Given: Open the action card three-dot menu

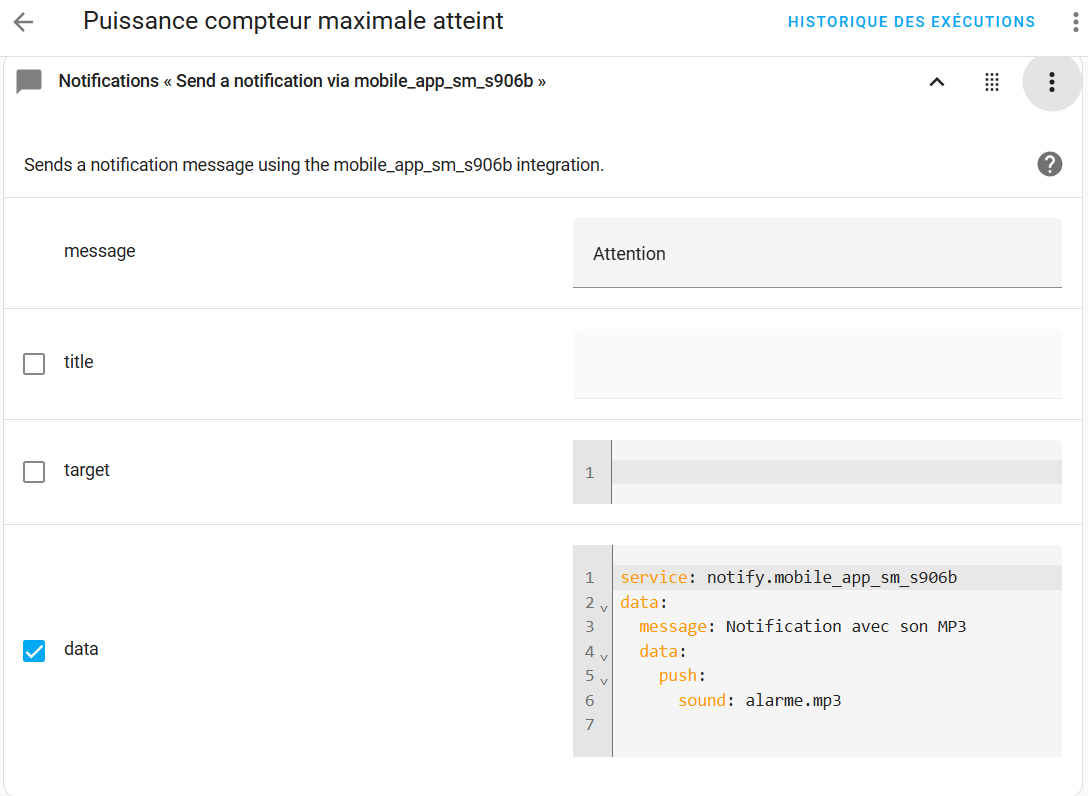Looking at the screenshot, I should pos(1052,82).
